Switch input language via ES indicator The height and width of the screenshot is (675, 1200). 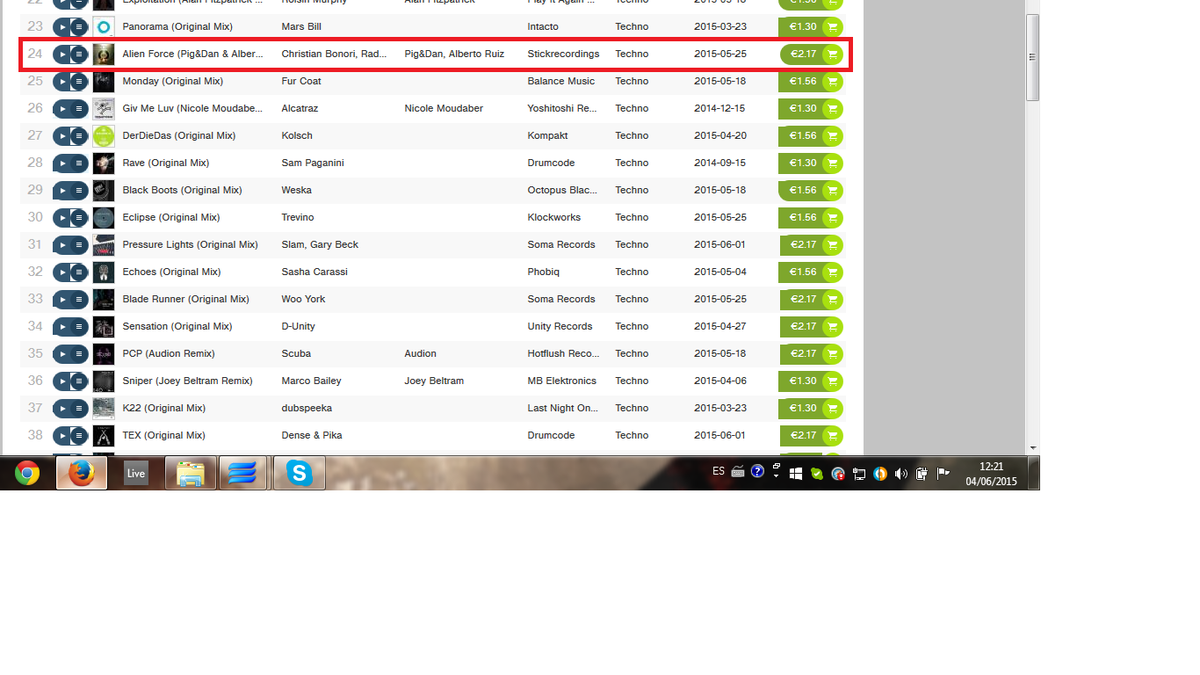point(718,471)
